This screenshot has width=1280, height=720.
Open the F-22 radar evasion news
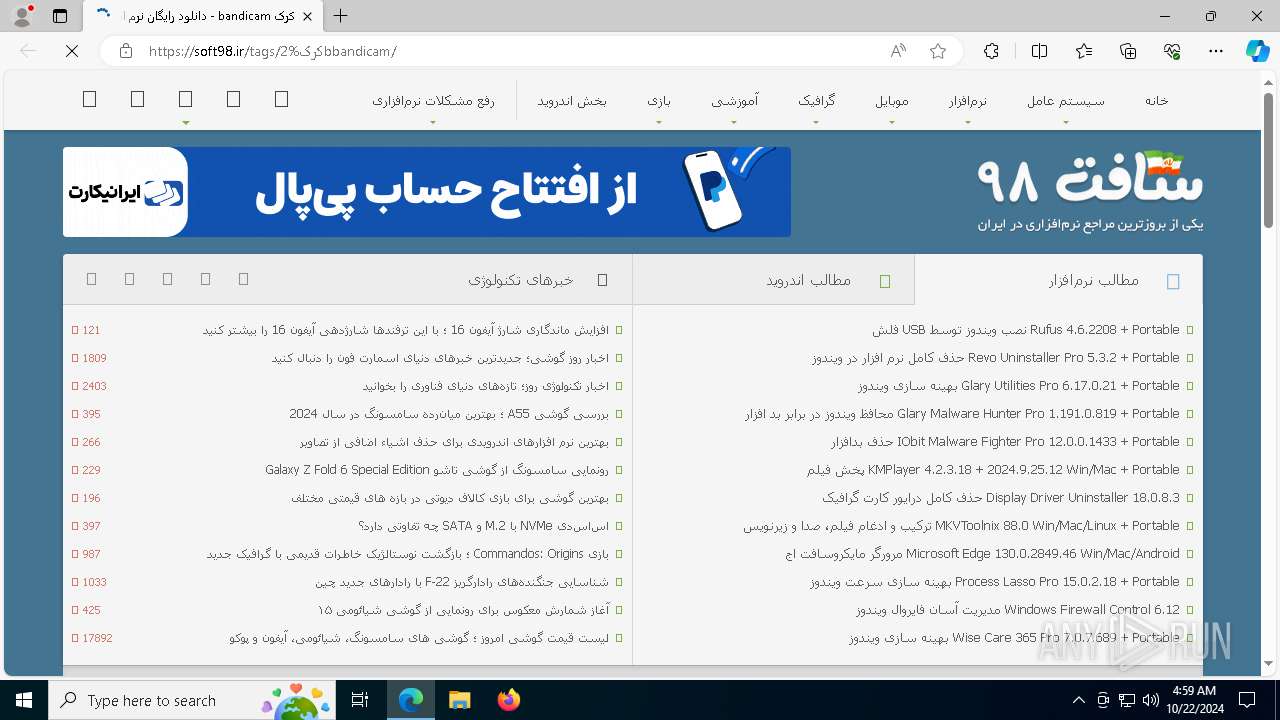point(462,582)
